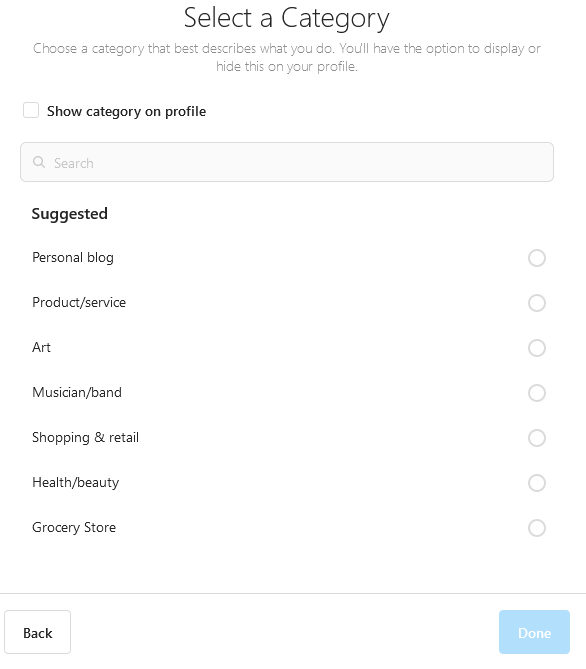This screenshot has width=586, height=669.
Task: Enable the Show category on profile checkbox
Action: [x=31, y=110]
